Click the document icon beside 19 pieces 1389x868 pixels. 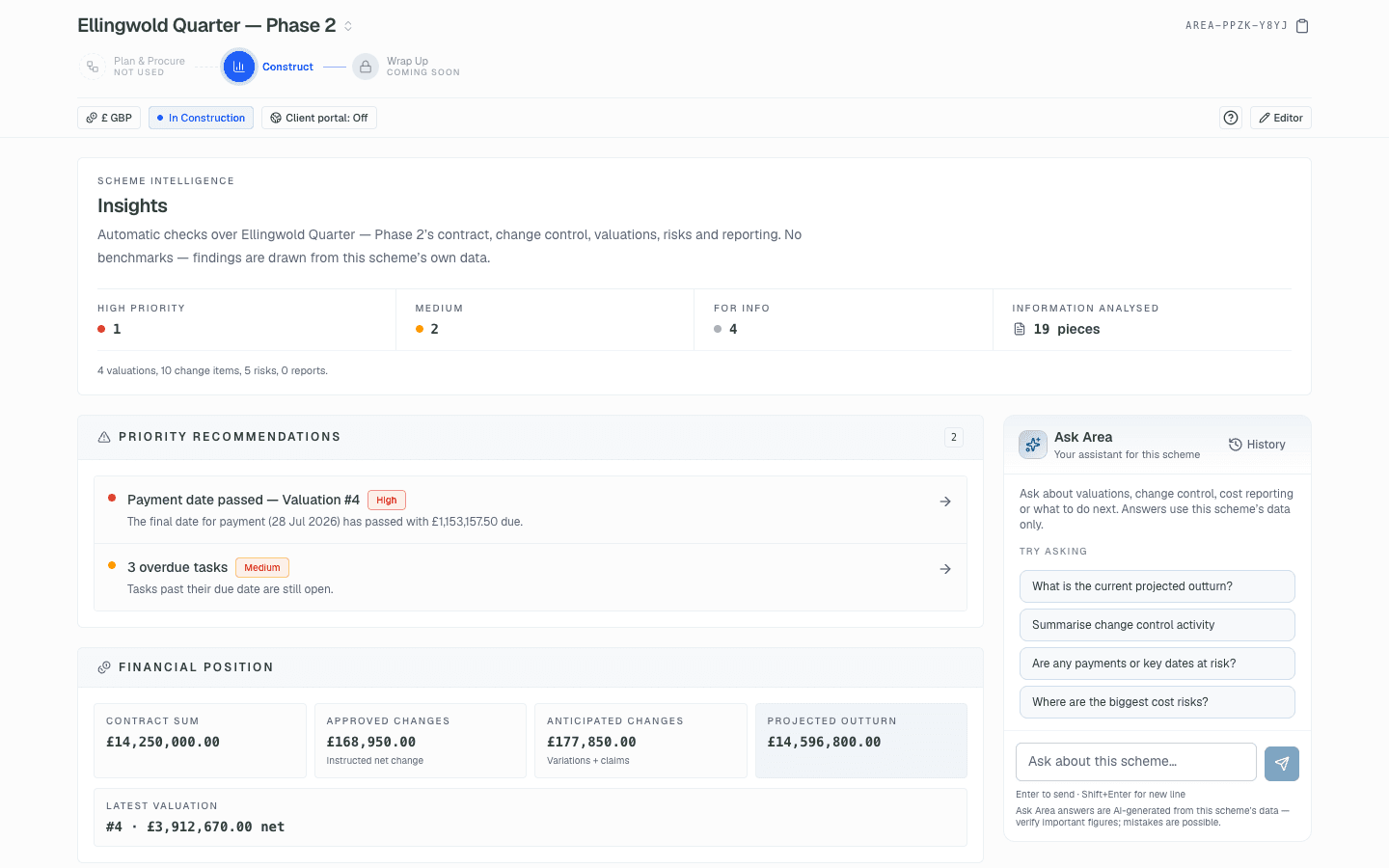pyautogui.click(x=1020, y=329)
